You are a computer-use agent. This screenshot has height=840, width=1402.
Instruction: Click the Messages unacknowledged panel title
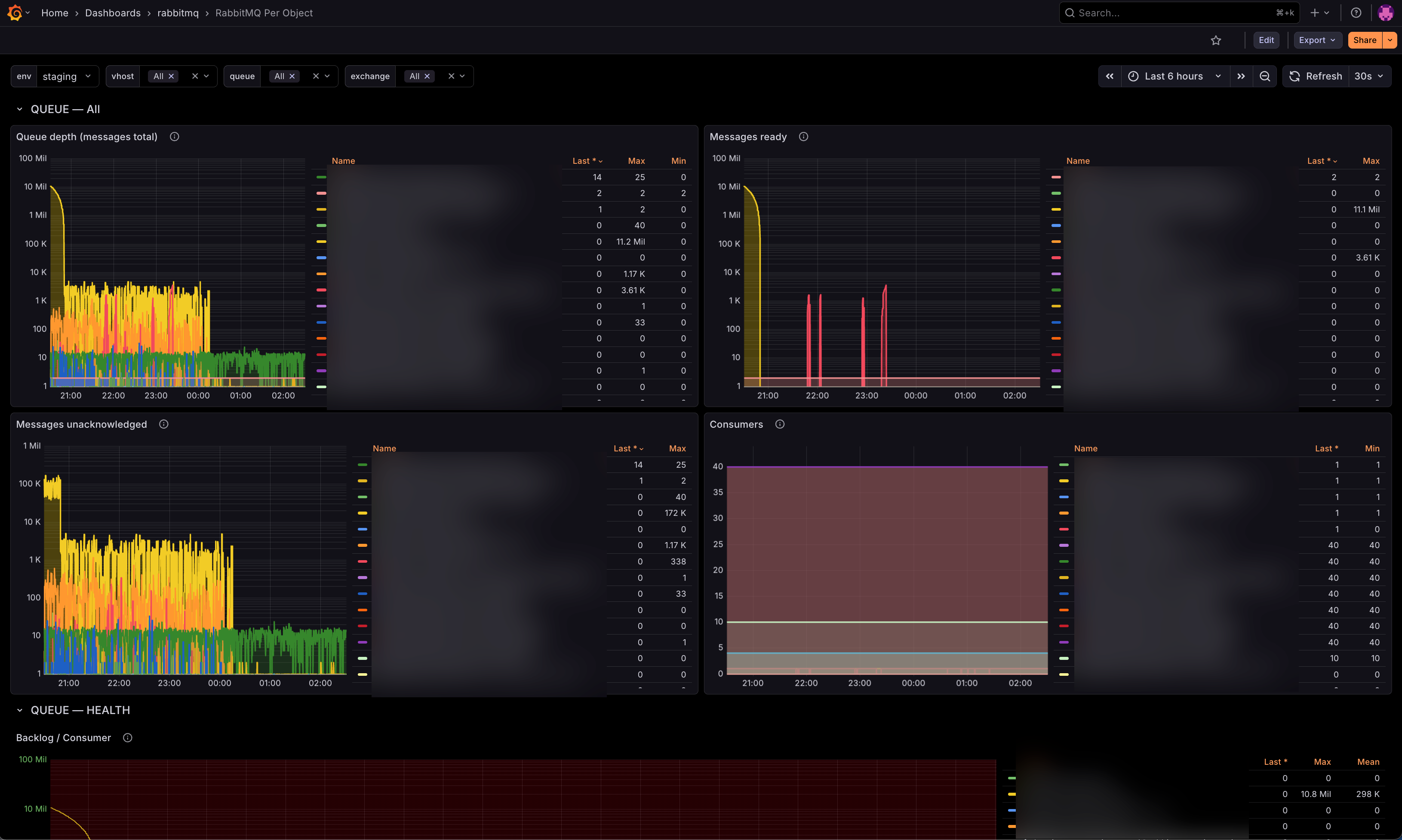click(82, 424)
